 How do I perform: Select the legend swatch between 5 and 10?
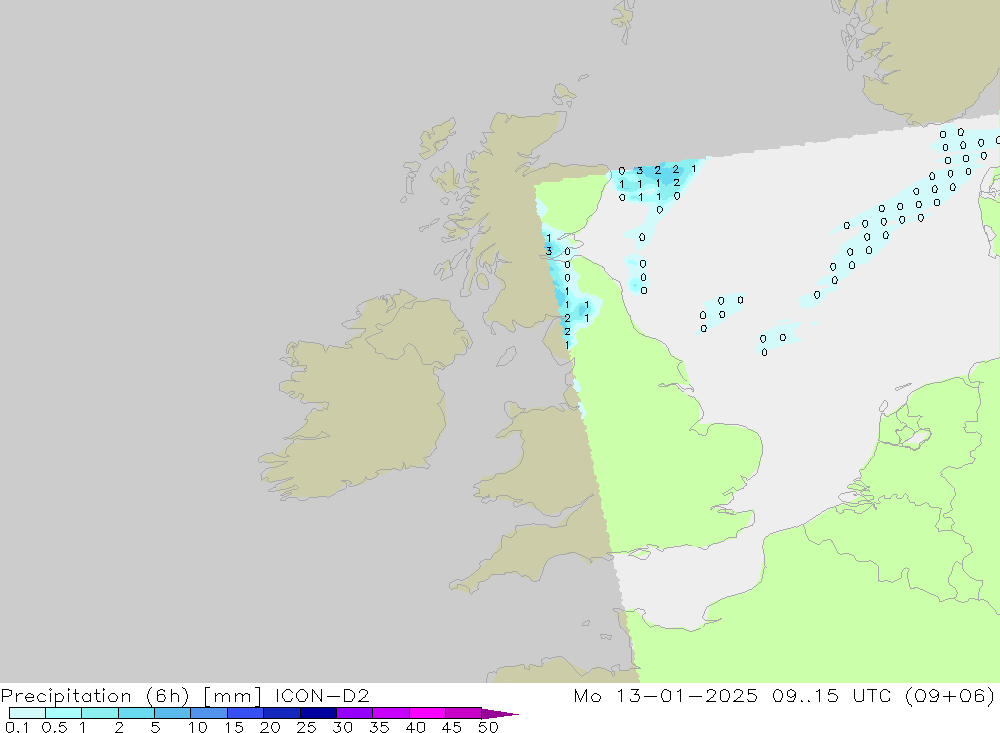(x=172, y=713)
